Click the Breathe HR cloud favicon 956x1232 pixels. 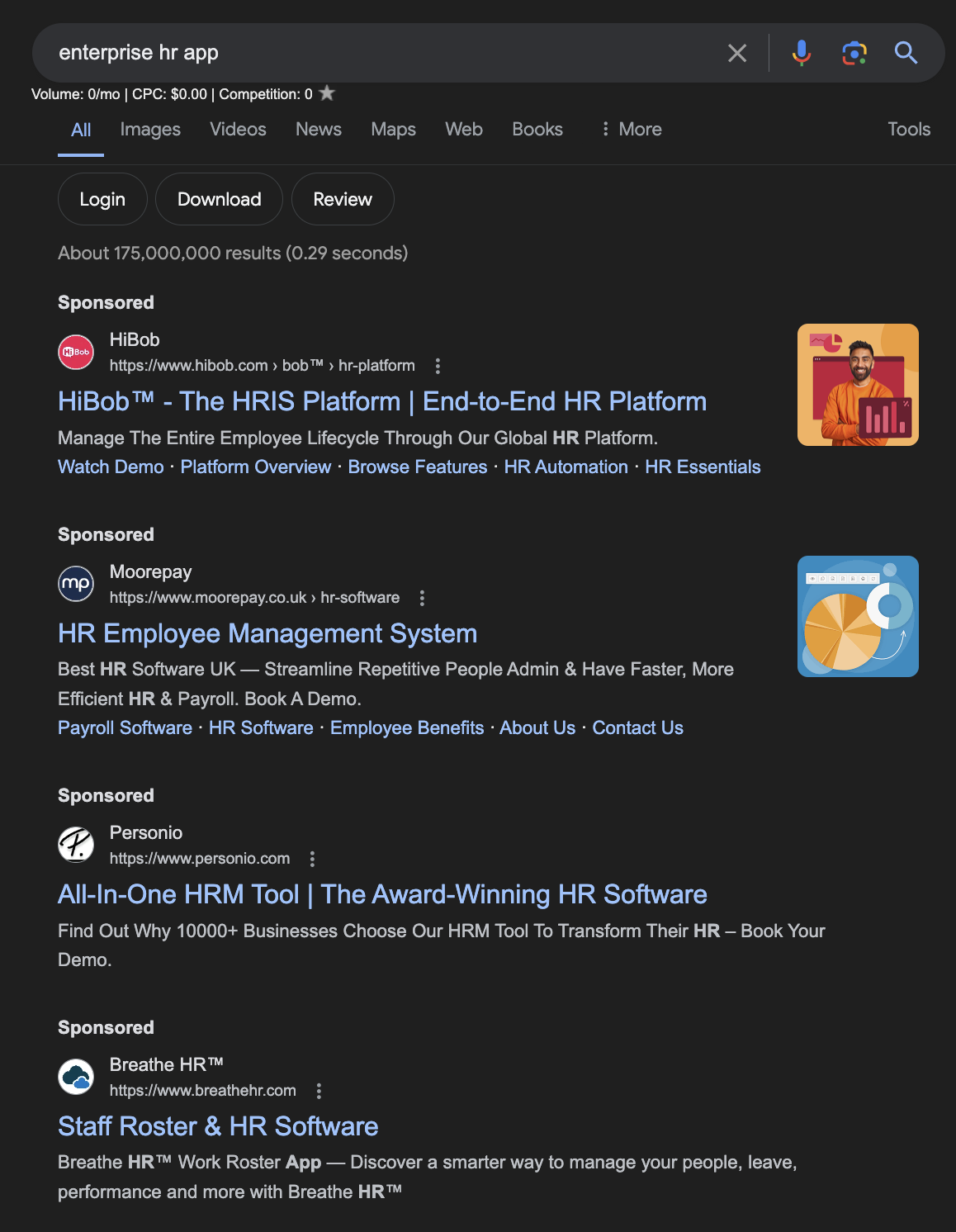76,1077
